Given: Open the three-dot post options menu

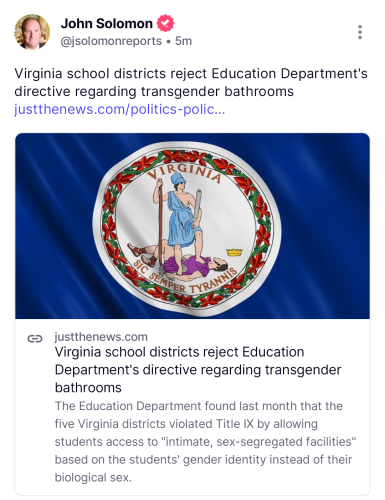Looking at the screenshot, I should point(360,32).
